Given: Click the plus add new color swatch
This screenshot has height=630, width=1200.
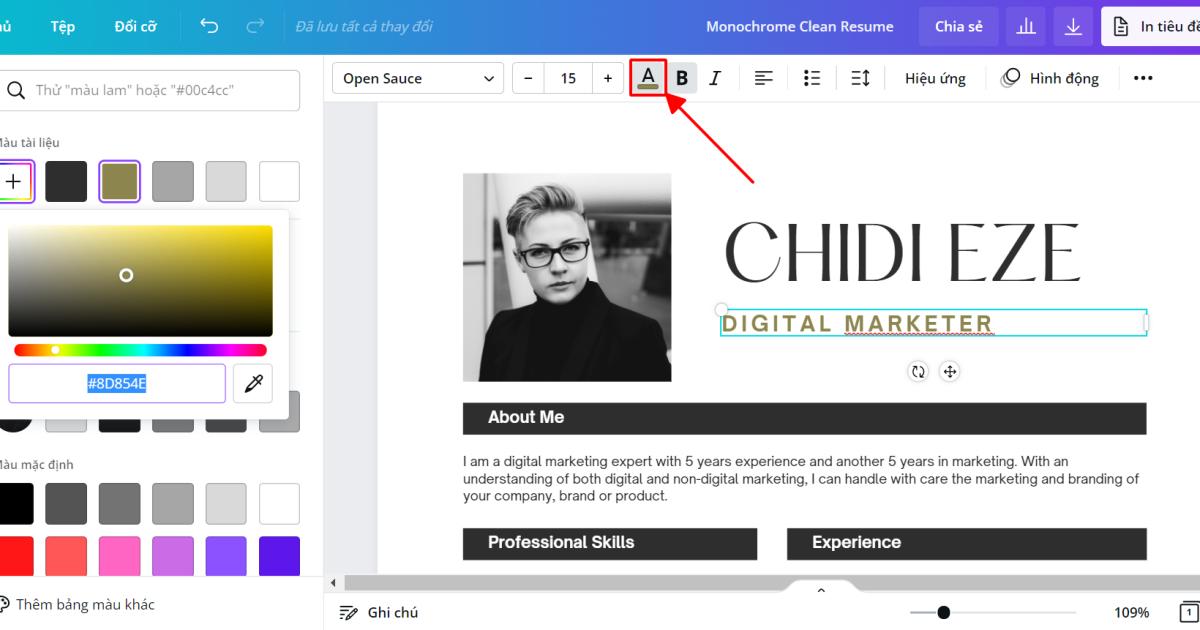Looking at the screenshot, I should [x=14, y=182].
